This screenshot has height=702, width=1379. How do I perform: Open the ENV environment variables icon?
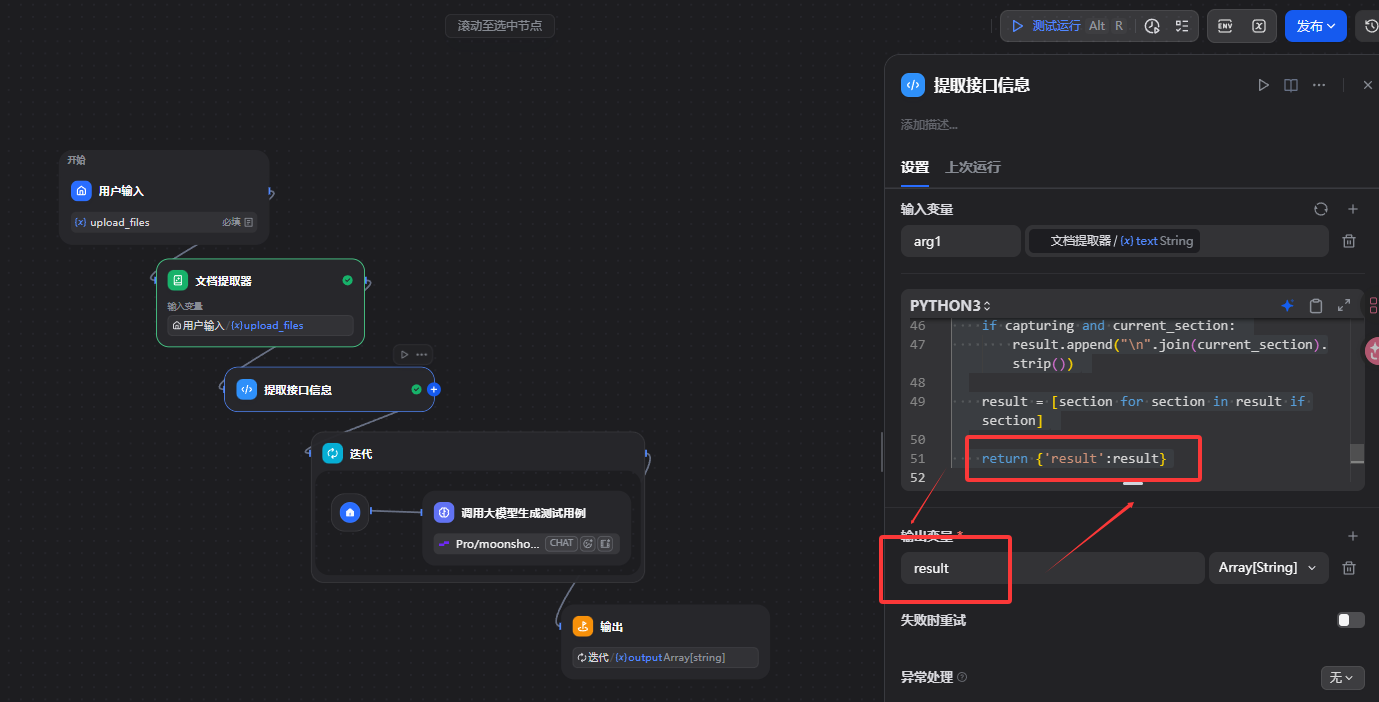pos(1225,26)
